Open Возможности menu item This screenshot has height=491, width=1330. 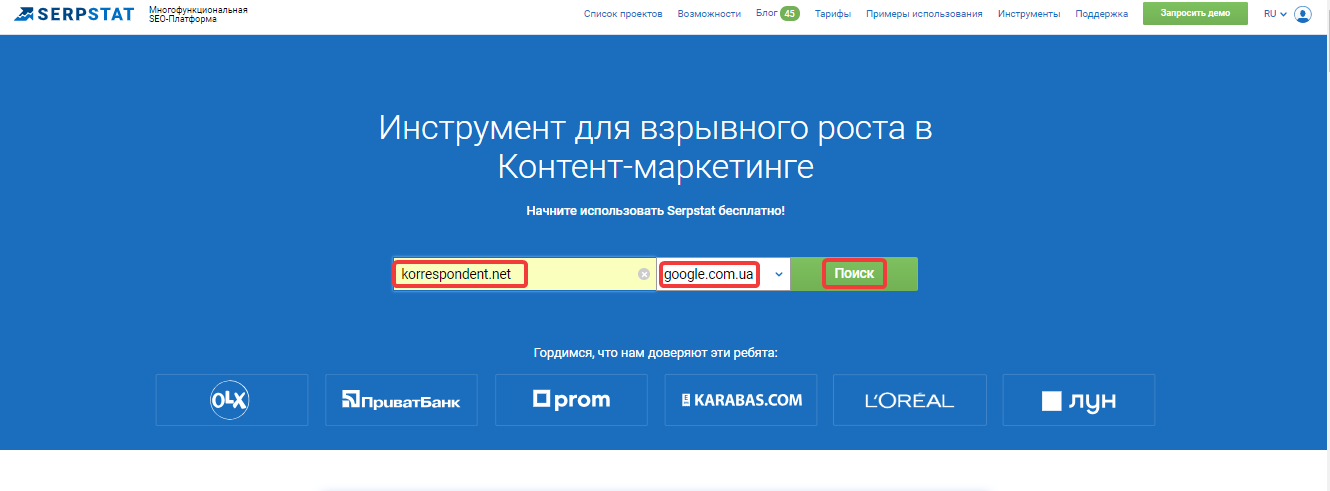tap(709, 14)
